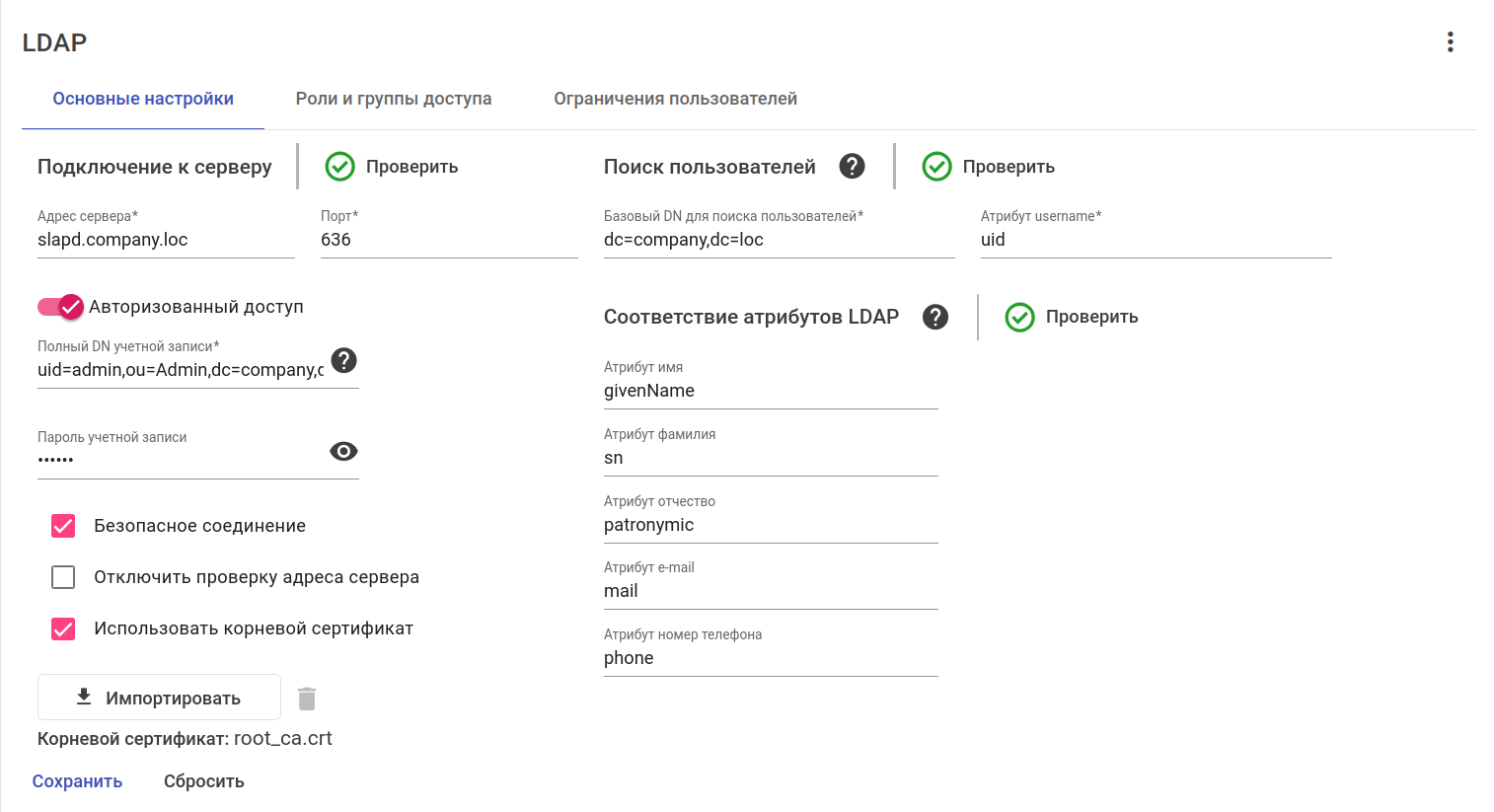
Task: Click the Атрибут e-mail field
Action: pos(770,591)
